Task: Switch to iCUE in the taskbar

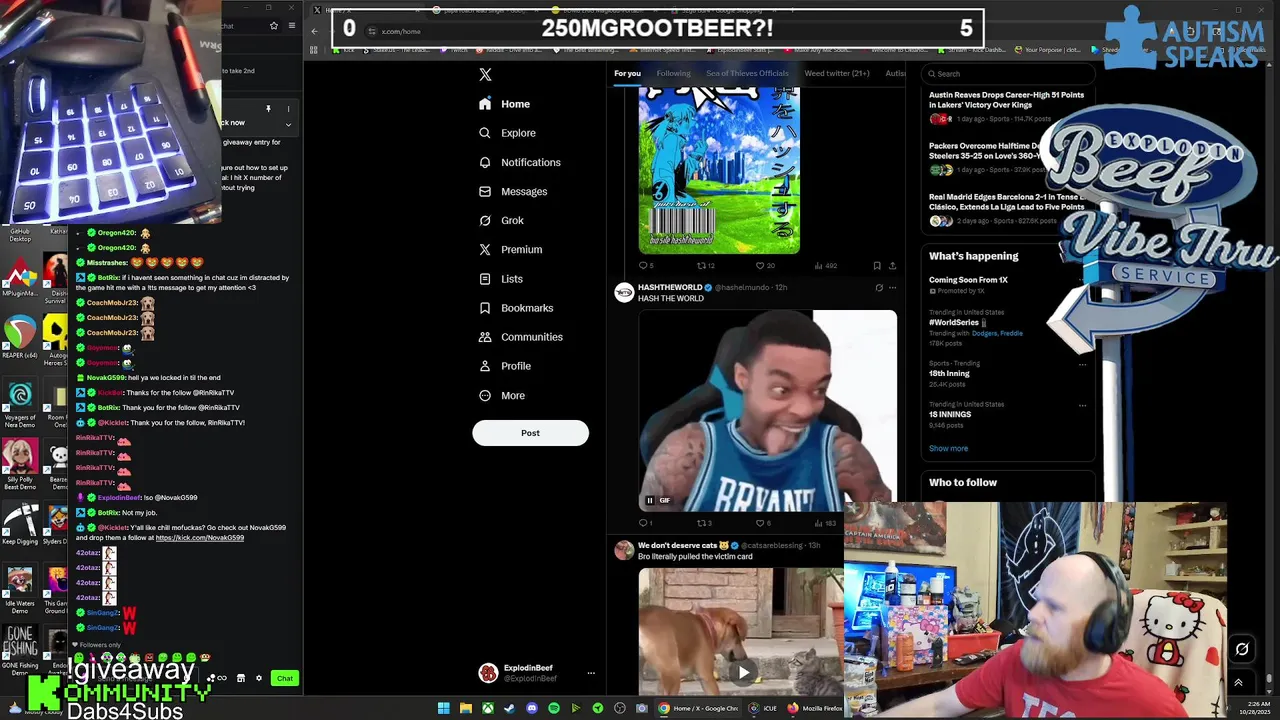Action: click(x=762, y=708)
